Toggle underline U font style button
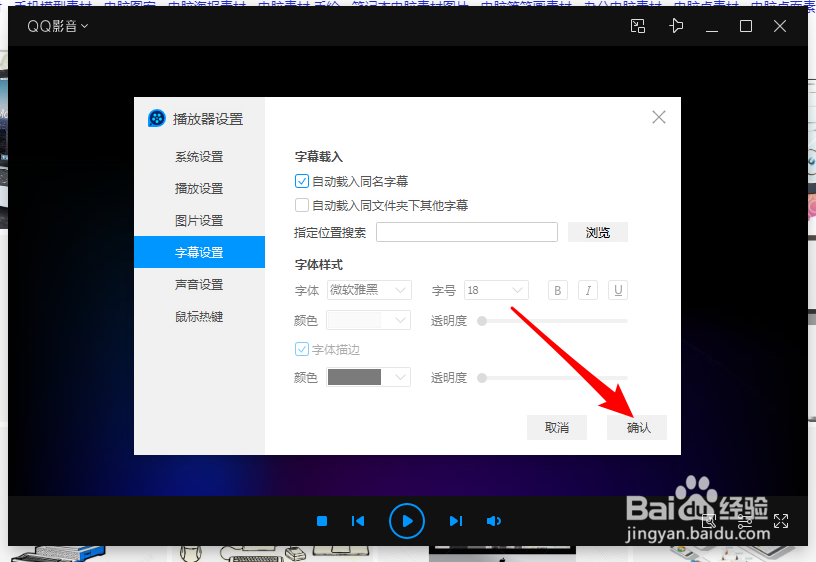 pyautogui.click(x=618, y=290)
